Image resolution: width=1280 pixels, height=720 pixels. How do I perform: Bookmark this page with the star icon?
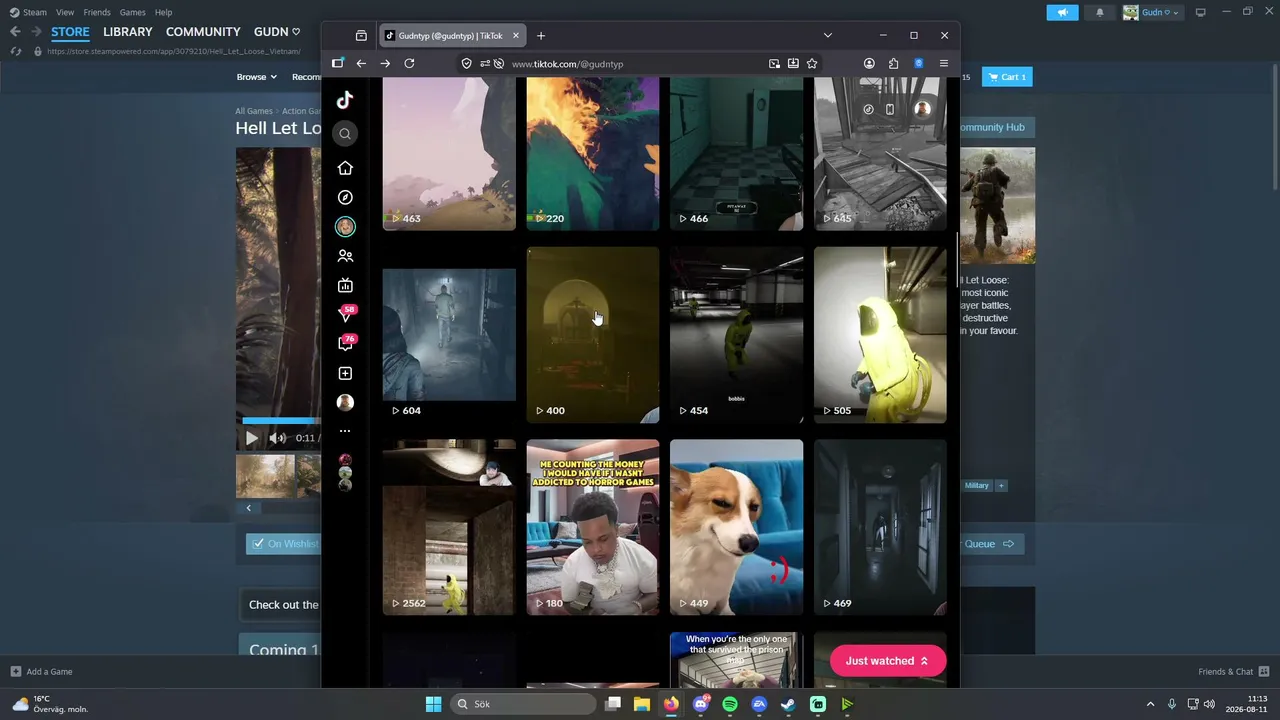click(812, 63)
